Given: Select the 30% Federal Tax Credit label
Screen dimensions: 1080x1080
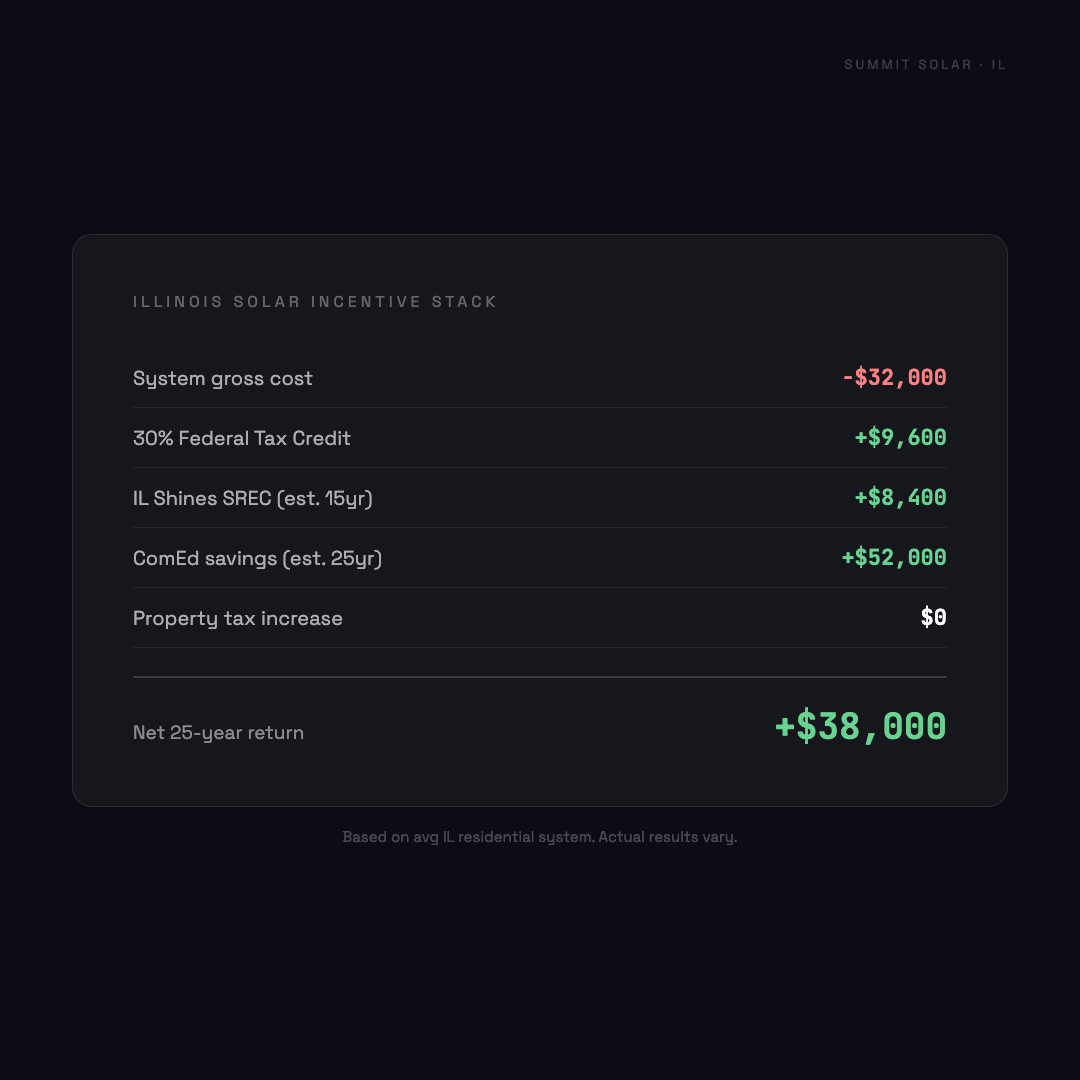Looking at the screenshot, I should [x=242, y=439].
